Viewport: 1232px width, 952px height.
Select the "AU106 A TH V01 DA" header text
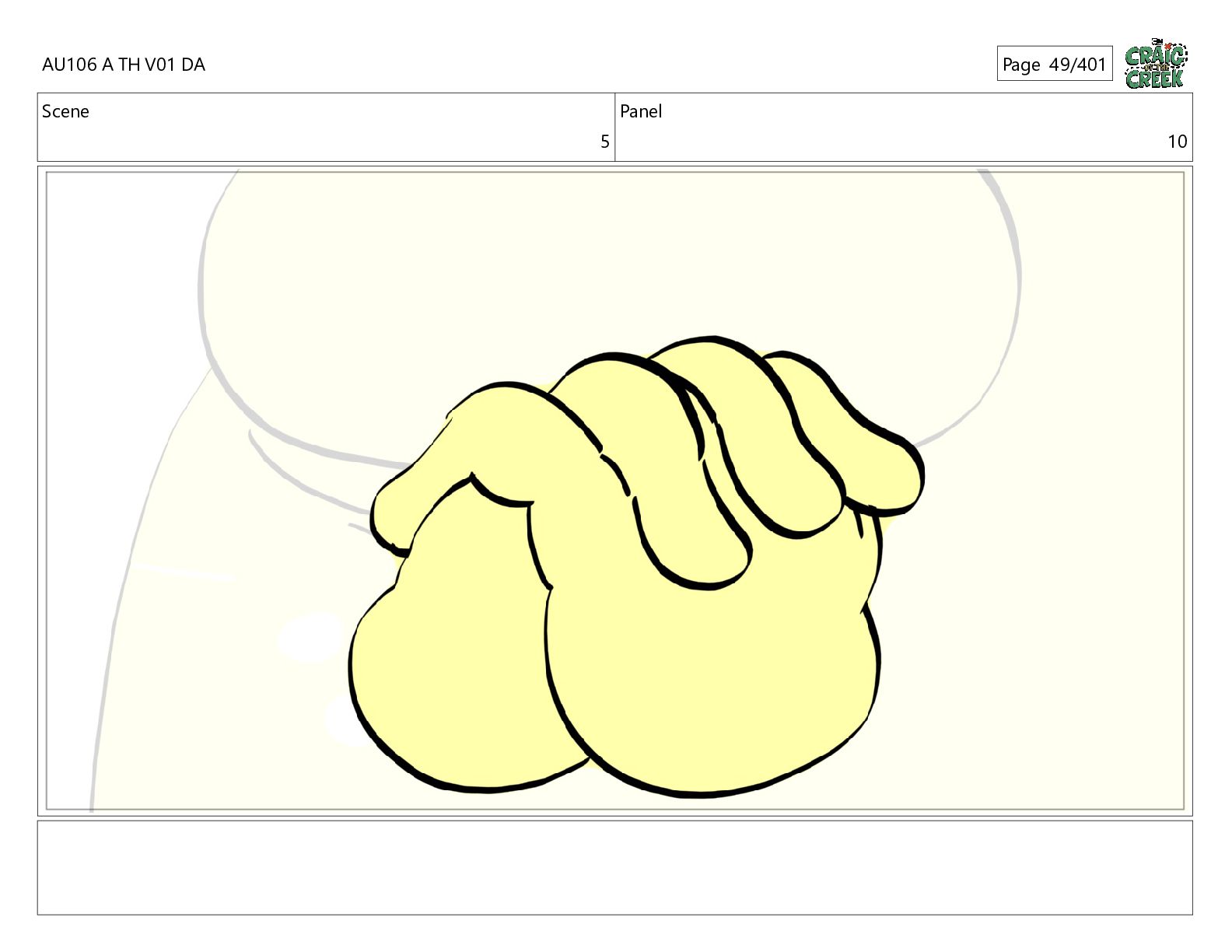(124, 65)
